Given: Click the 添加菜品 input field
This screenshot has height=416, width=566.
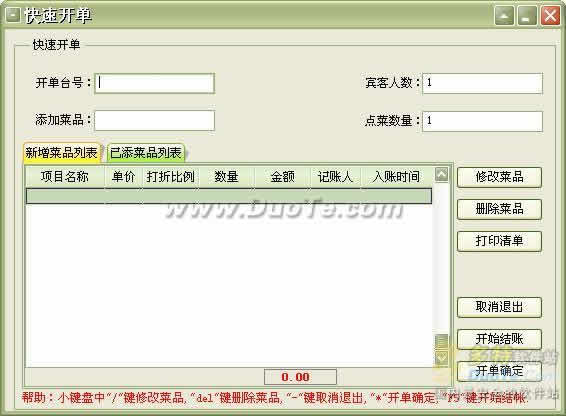Looking at the screenshot, I should (154, 121).
